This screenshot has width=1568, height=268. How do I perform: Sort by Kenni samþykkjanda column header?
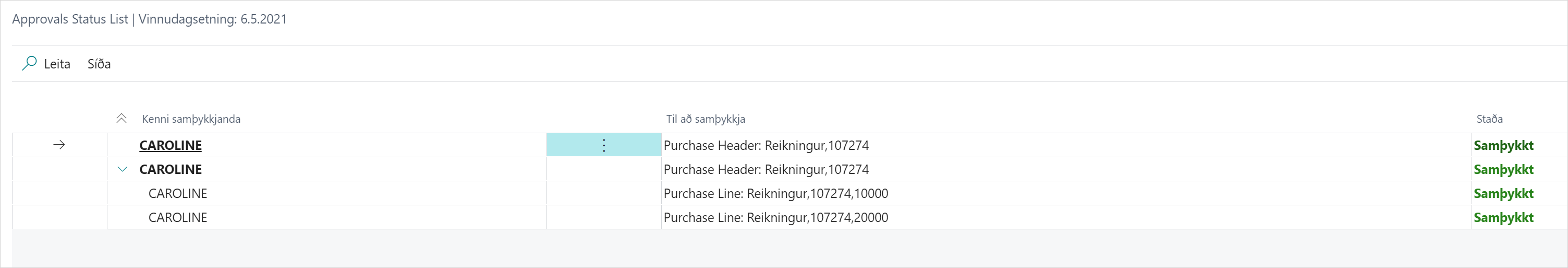pos(191,119)
